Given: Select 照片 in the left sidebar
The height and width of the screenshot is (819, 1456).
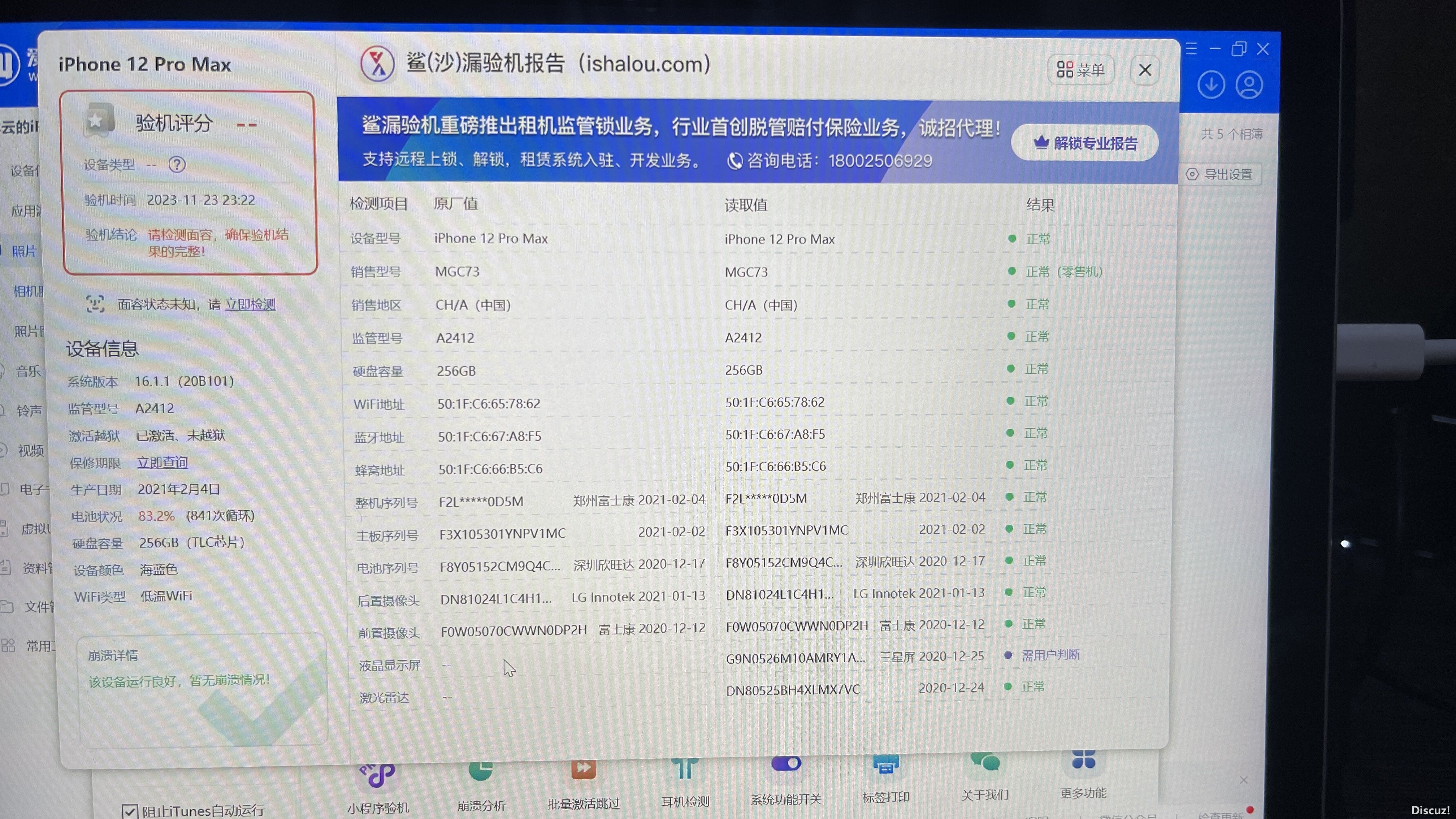Looking at the screenshot, I should (x=24, y=251).
